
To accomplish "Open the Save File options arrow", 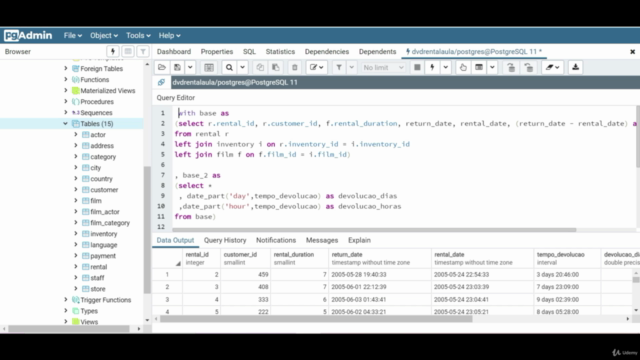I will pos(190,67).
